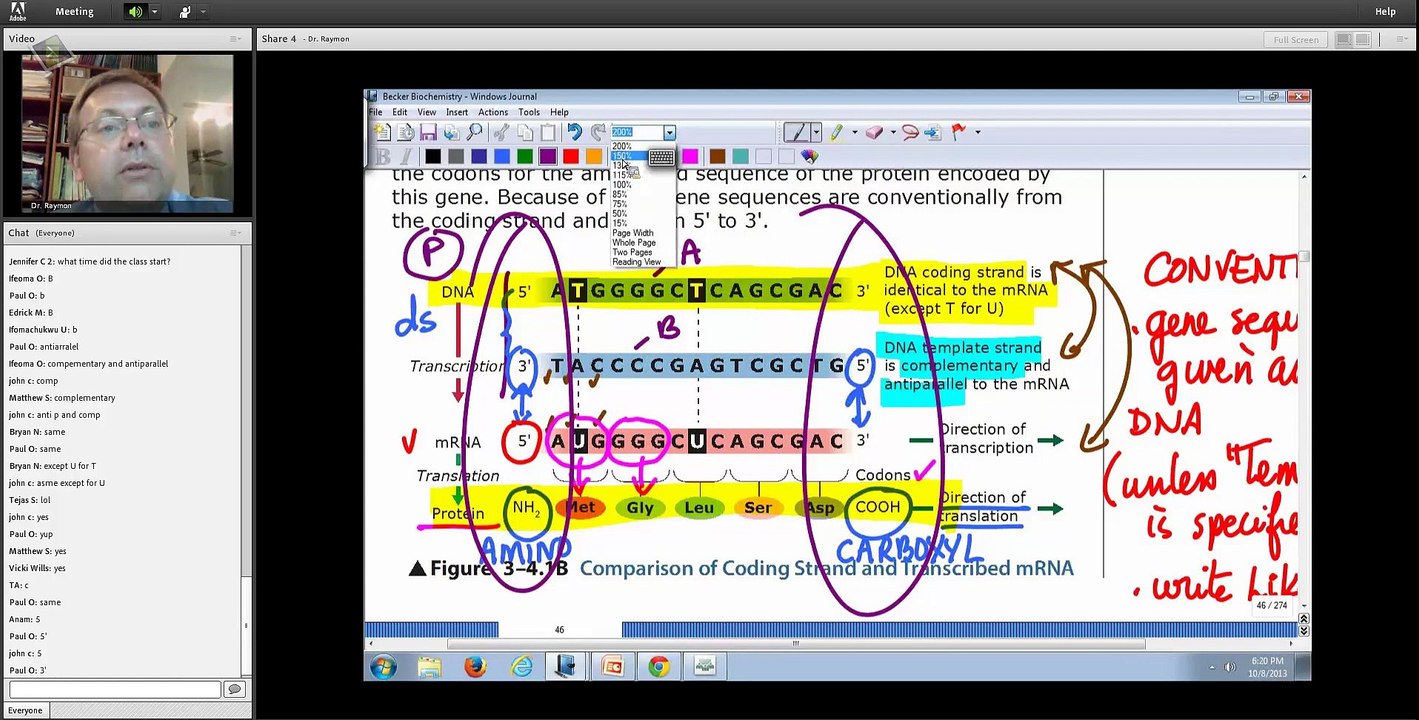The height and width of the screenshot is (720, 1419).
Task: Click the Chrome icon in the taskbar
Action: point(658,666)
